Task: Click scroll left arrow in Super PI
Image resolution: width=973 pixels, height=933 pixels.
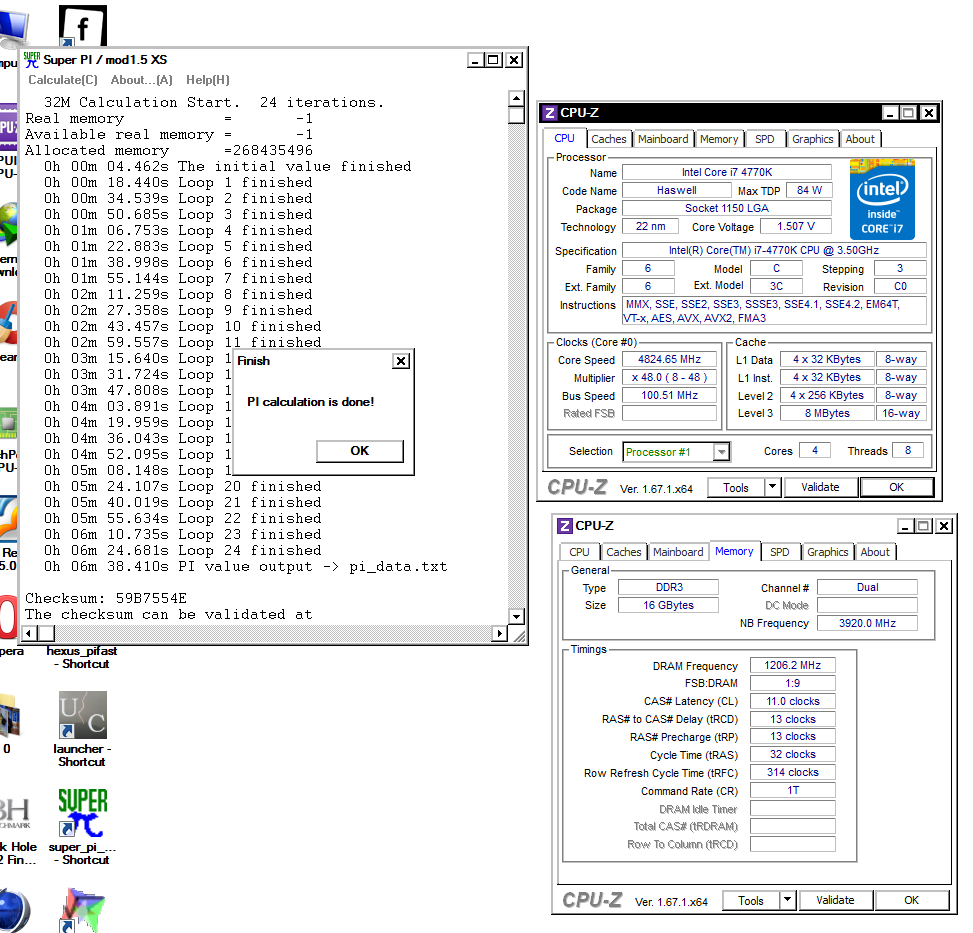Action: tap(29, 633)
